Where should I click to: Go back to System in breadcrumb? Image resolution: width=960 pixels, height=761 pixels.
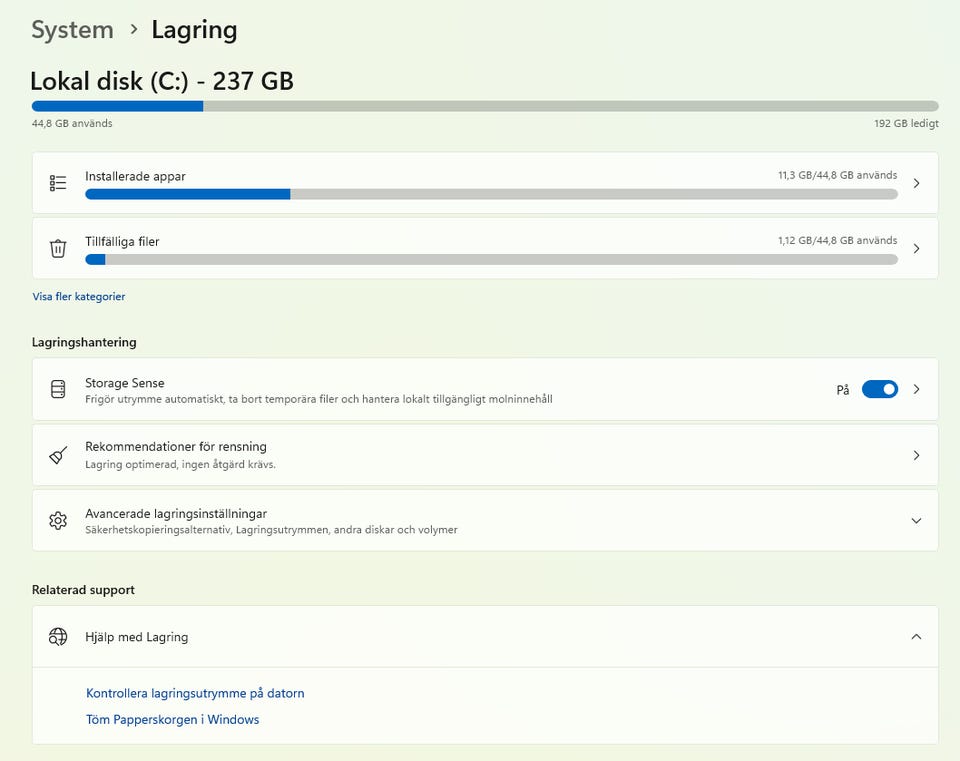pyautogui.click(x=72, y=29)
